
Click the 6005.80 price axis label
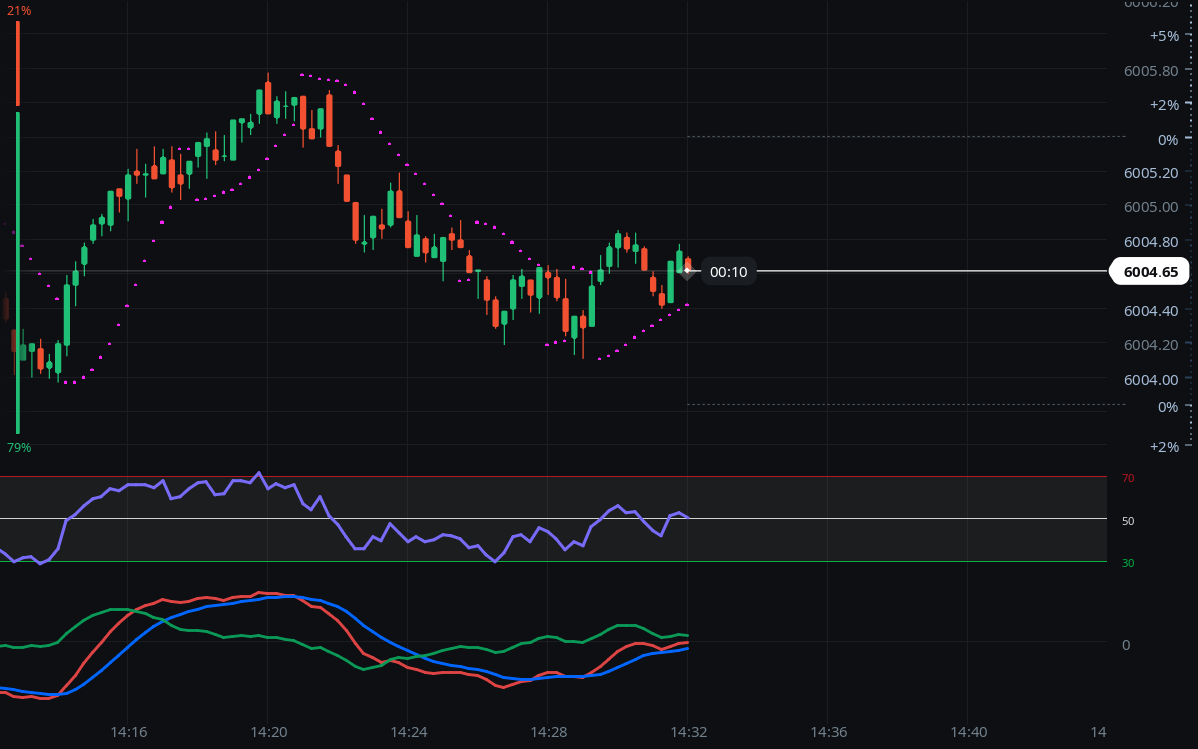point(1150,71)
